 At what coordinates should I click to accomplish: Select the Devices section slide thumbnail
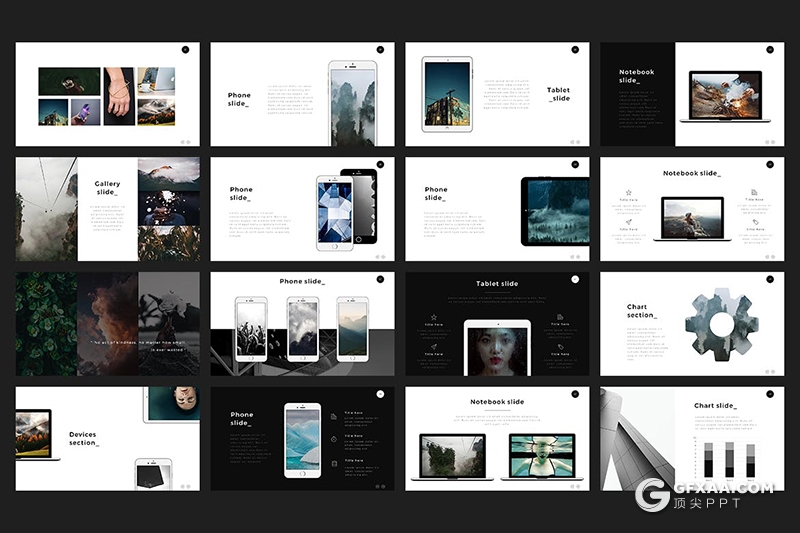(108, 439)
